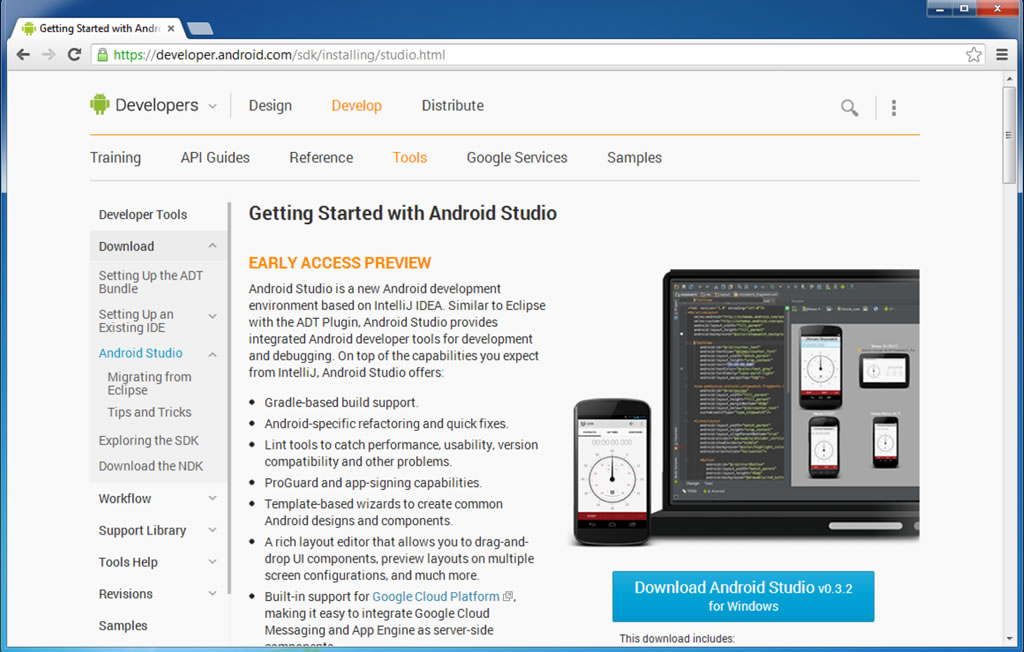Expand the Workflow section chevron
Image resolution: width=1024 pixels, height=652 pixels.
click(x=212, y=498)
